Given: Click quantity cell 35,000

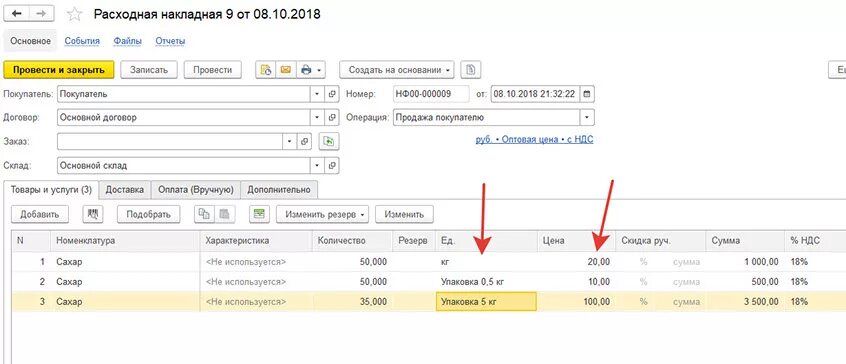Looking at the screenshot, I should coord(352,302).
